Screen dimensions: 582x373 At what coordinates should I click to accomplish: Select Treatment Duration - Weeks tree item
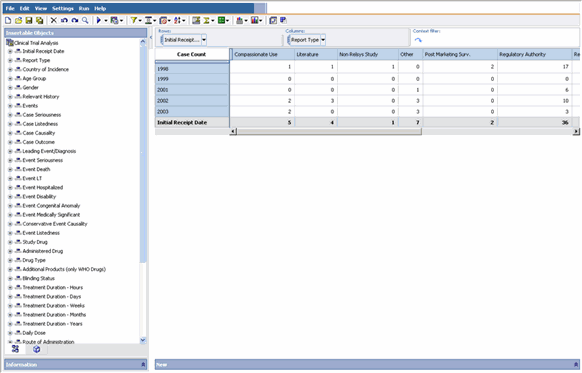pyautogui.click(x=53, y=306)
